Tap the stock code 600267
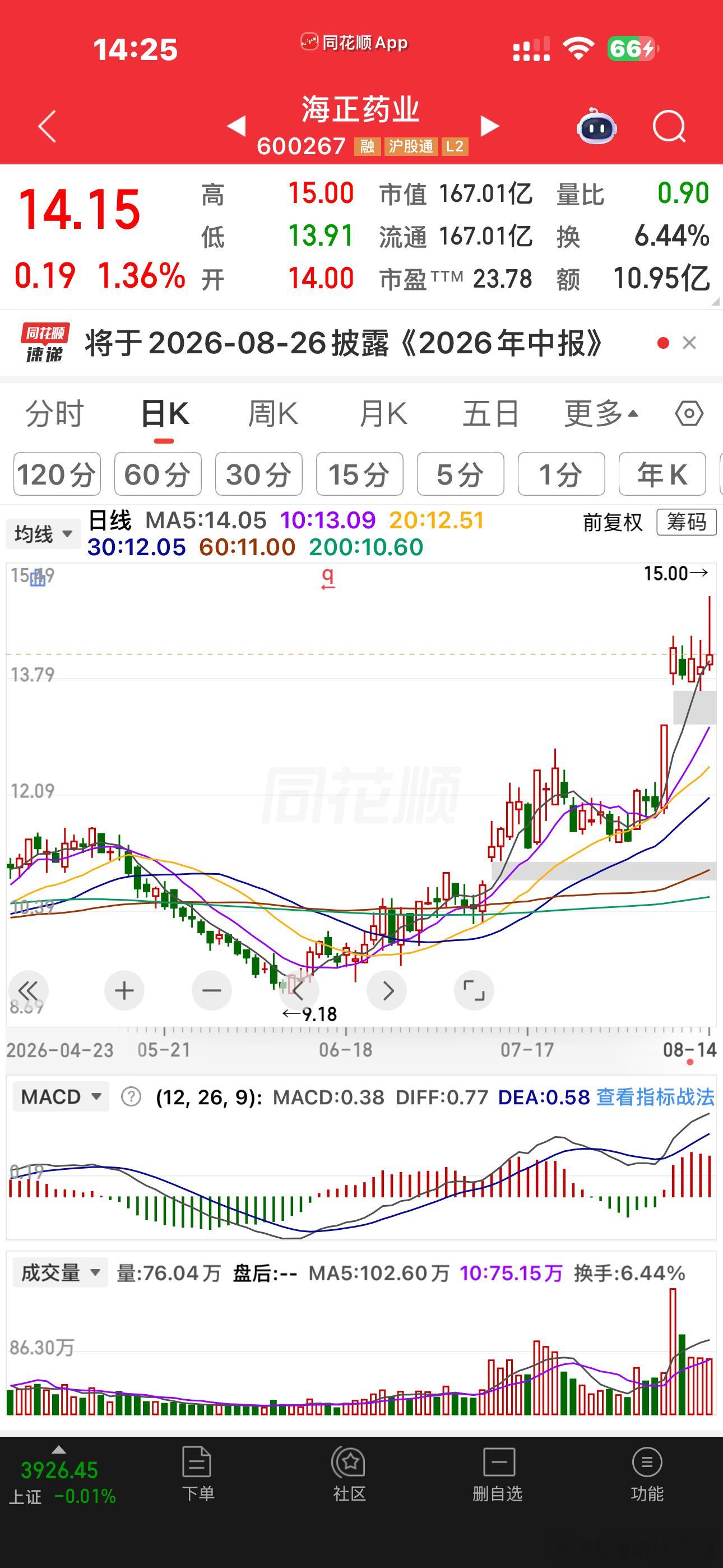The width and height of the screenshot is (723, 1568). point(302,146)
